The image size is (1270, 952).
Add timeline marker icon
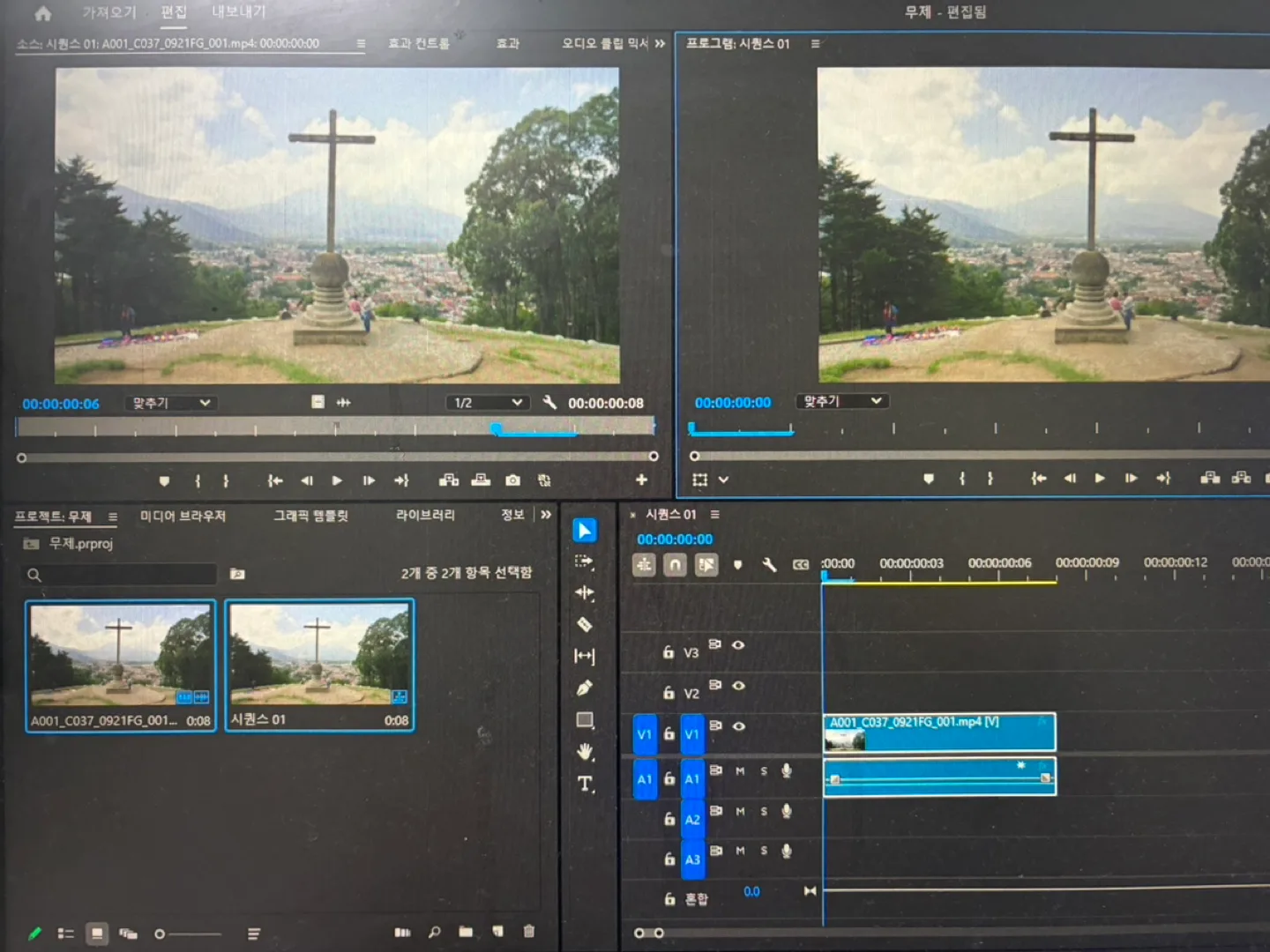(738, 565)
